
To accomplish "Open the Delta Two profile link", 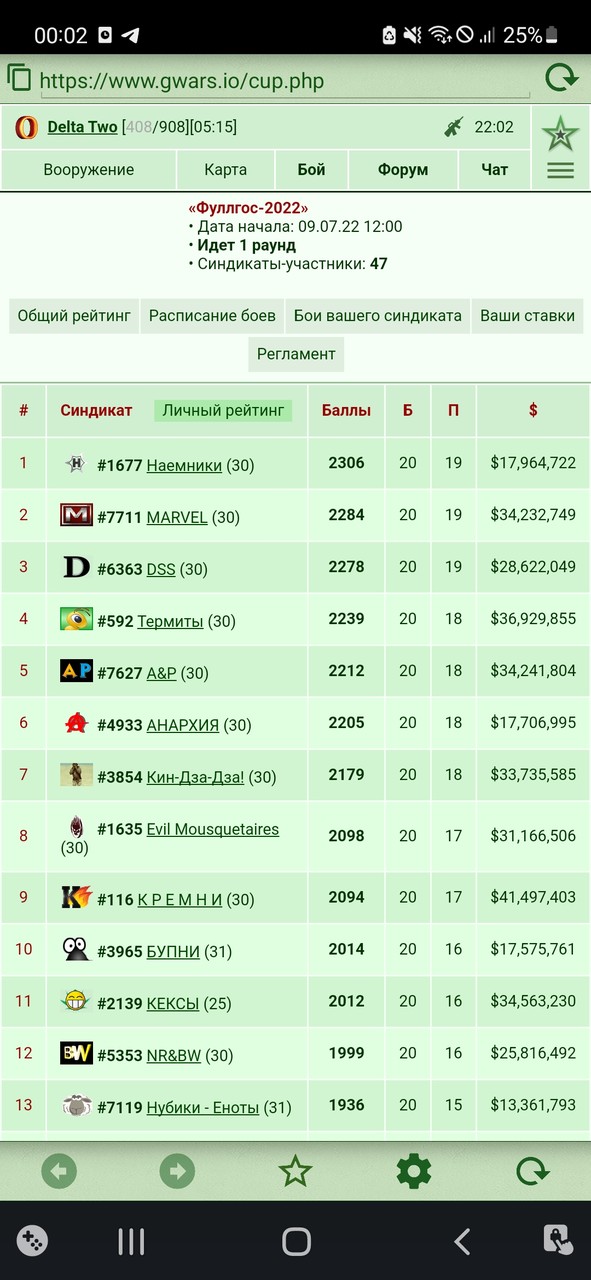I will 82,127.
